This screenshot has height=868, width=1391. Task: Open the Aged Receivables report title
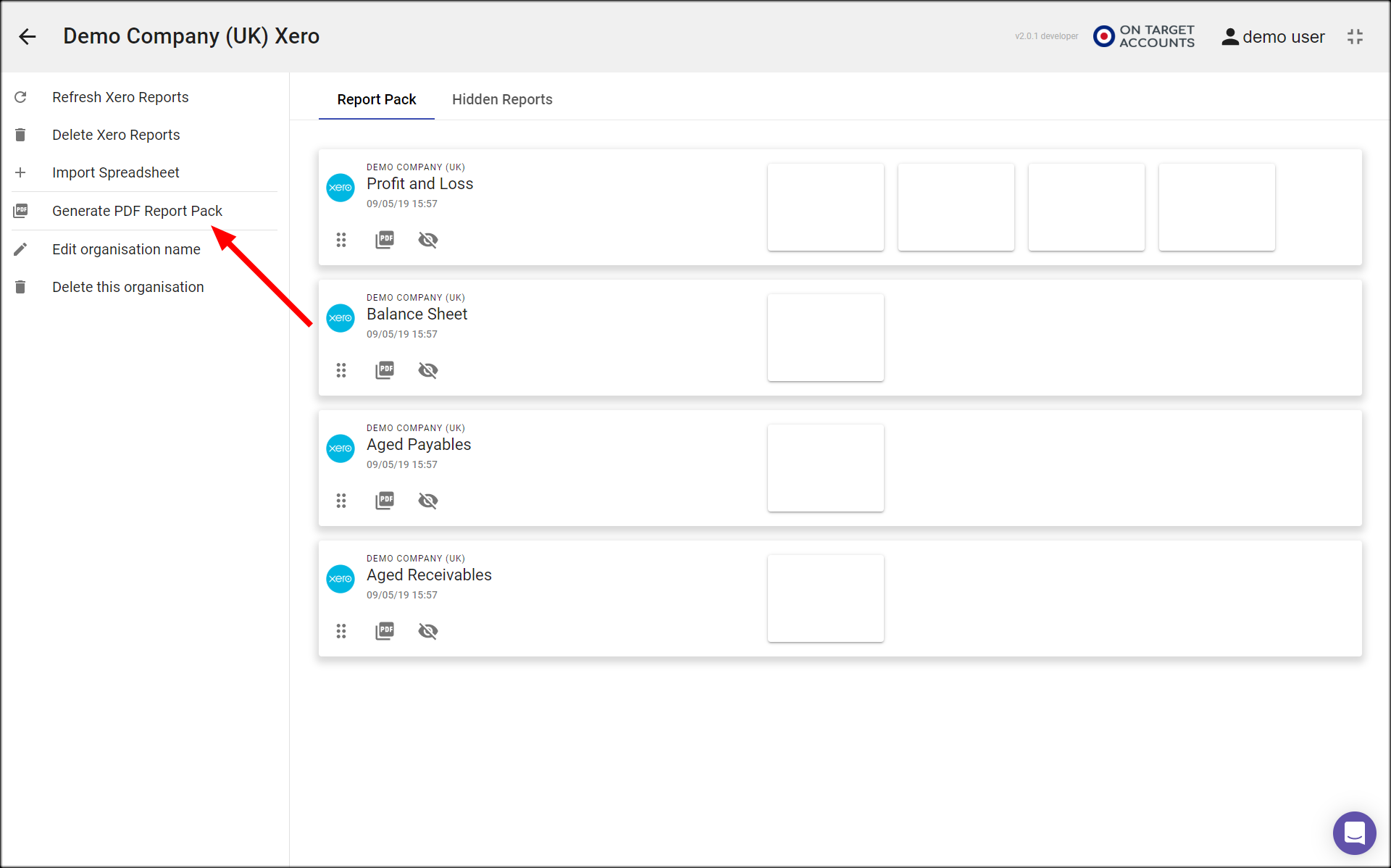click(429, 575)
